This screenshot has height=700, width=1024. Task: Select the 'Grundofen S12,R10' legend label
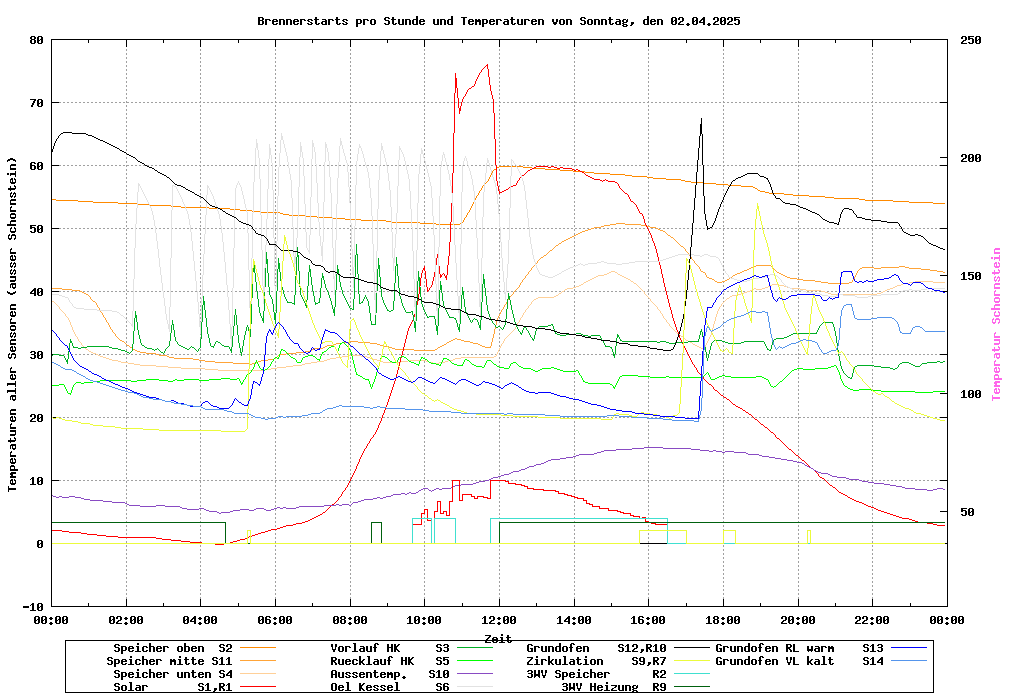(596, 648)
